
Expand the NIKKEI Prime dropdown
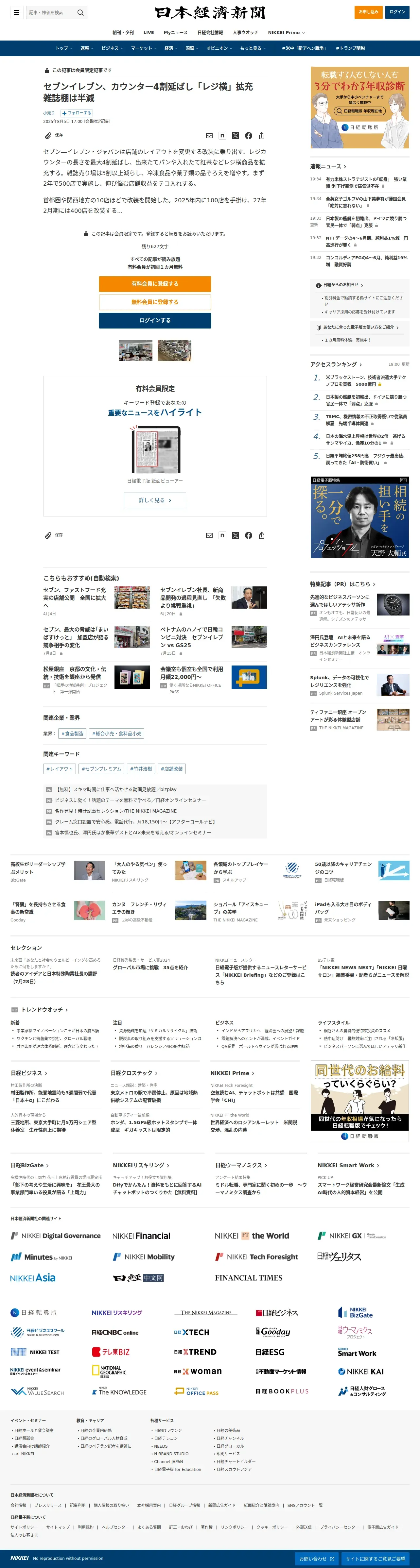coord(287,32)
